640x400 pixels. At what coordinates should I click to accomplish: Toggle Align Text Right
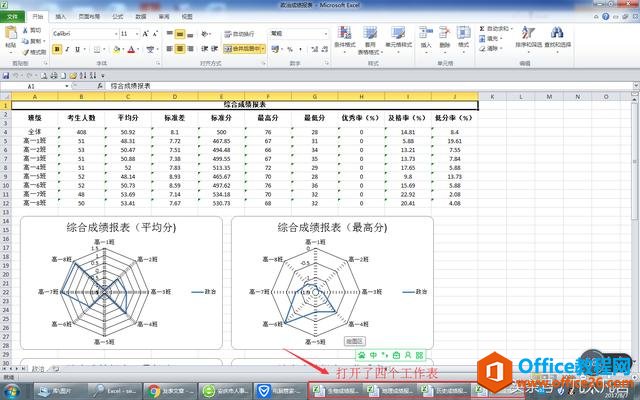(x=190, y=49)
